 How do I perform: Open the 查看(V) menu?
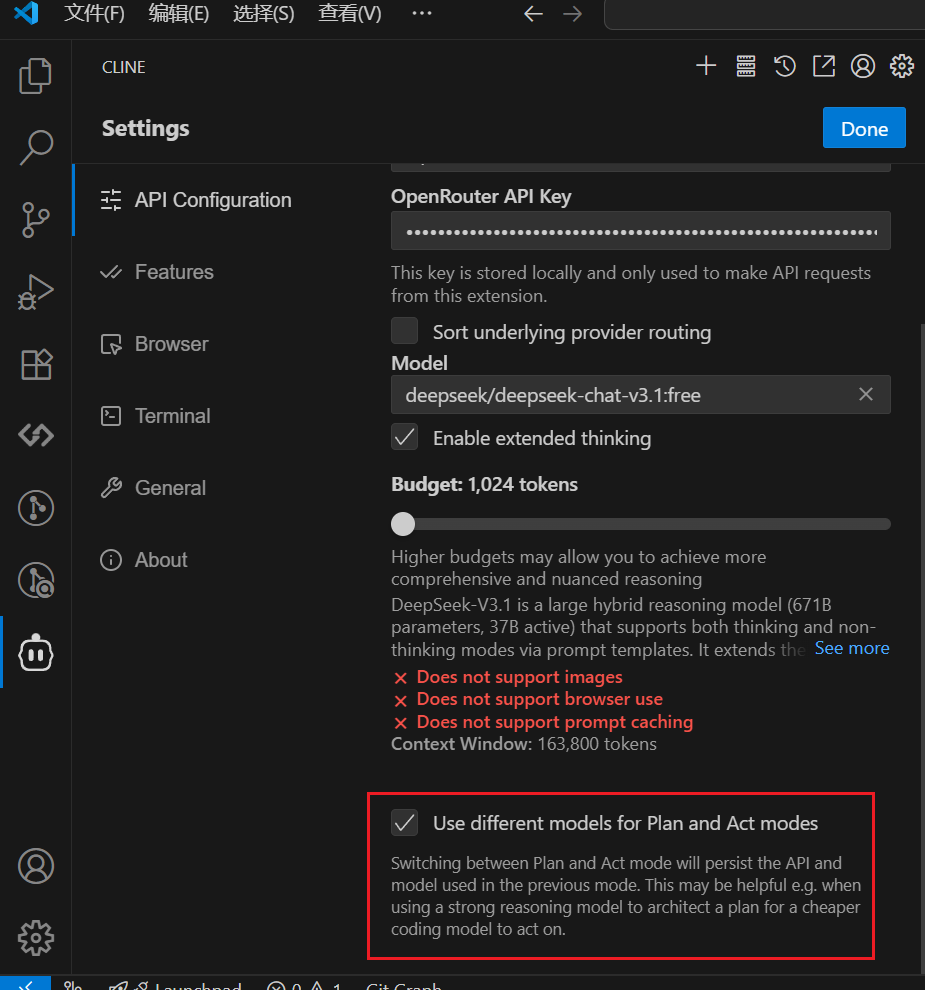tap(350, 13)
